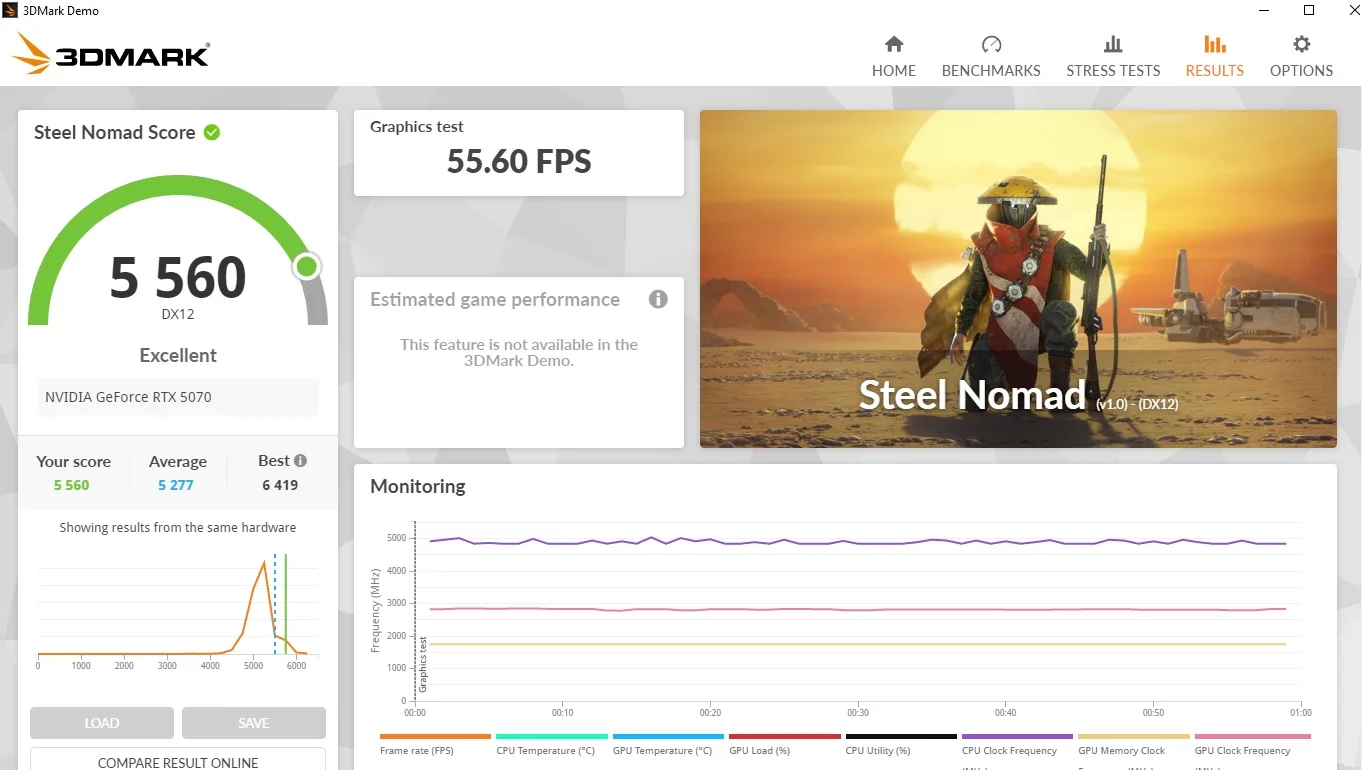Click COMPARE RESULT ONLINE

click(178, 761)
